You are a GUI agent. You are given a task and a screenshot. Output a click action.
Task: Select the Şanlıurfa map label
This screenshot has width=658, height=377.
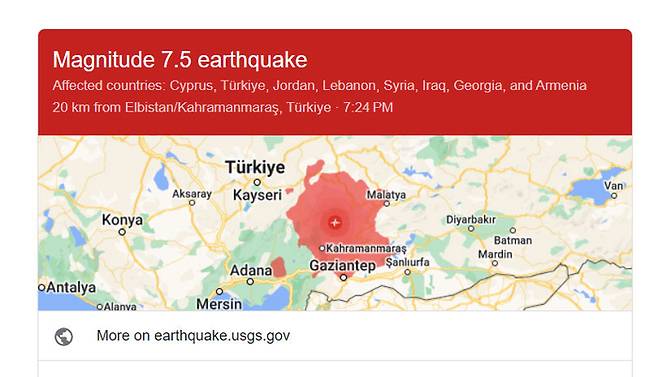tap(407, 262)
